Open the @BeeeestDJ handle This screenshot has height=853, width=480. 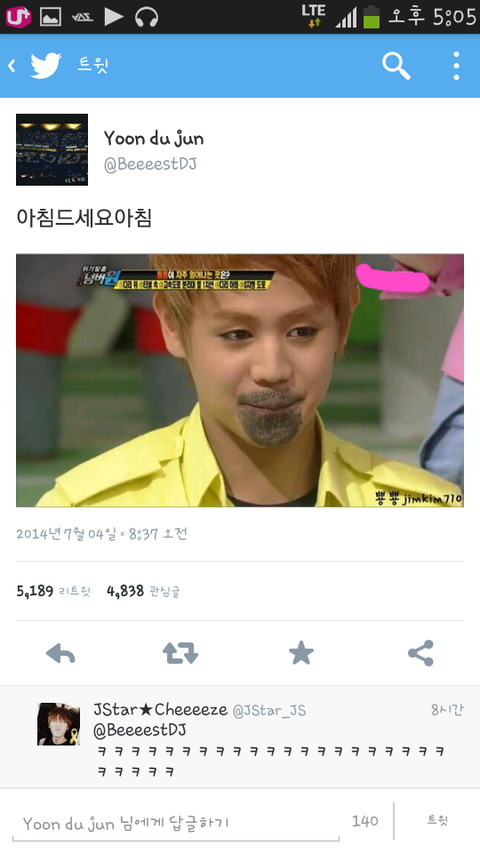(x=150, y=164)
